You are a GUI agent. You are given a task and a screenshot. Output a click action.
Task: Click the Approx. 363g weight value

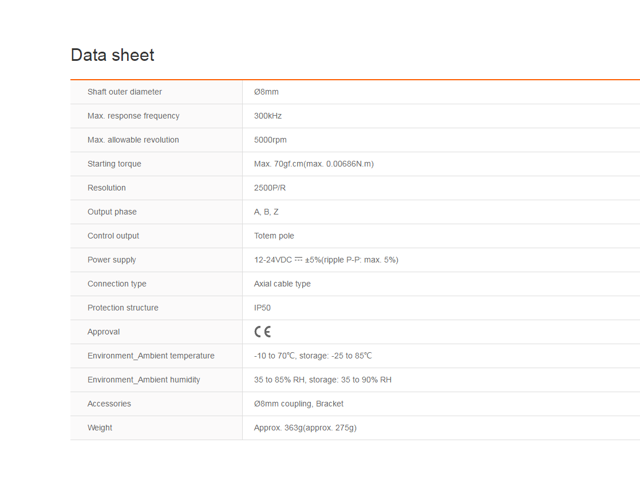[x=305, y=428]
